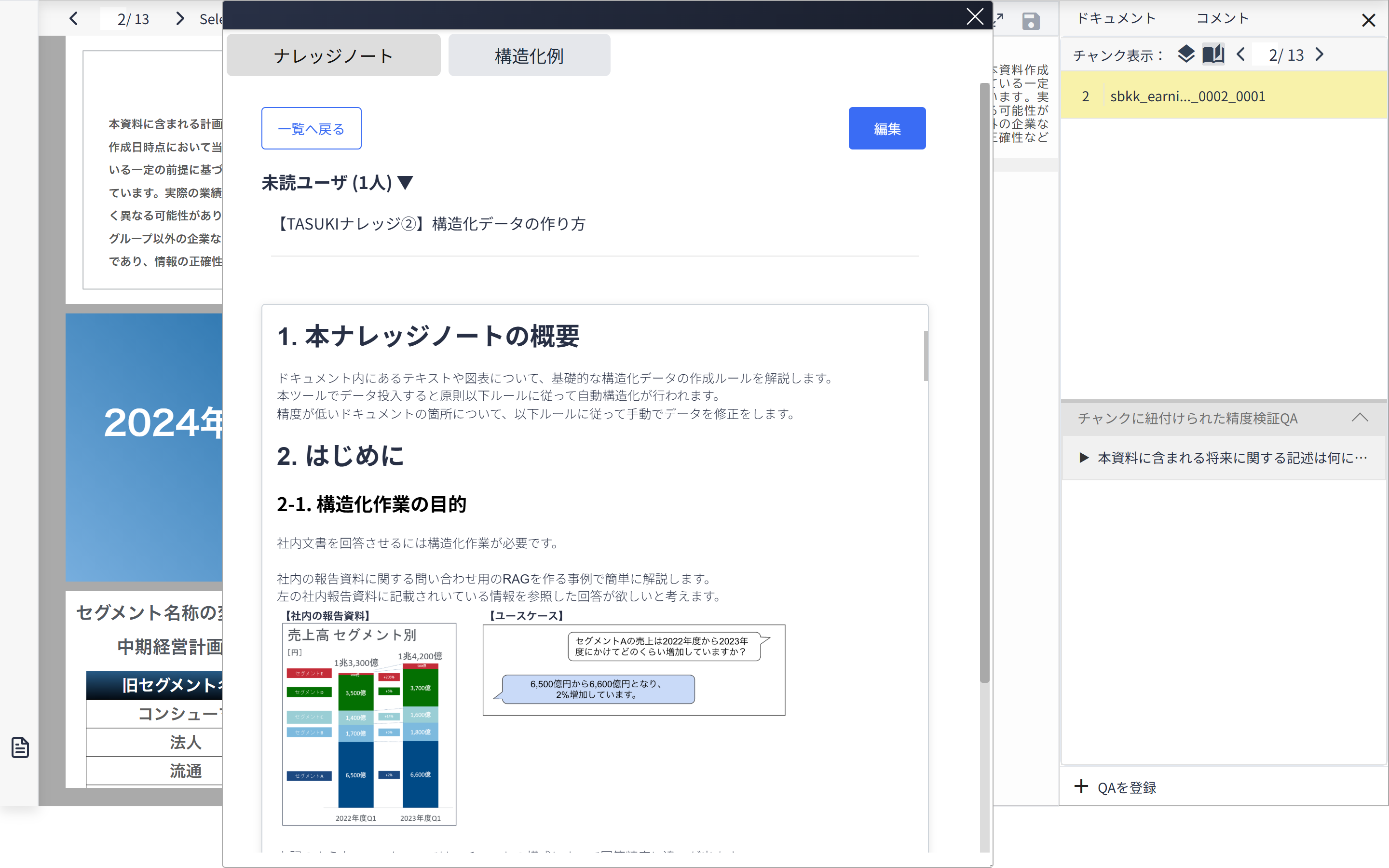The width and height of the screenshot is (1389, 868).
Task: Click the plus icon for QAを登録
Action: (x=1081, y=786)
